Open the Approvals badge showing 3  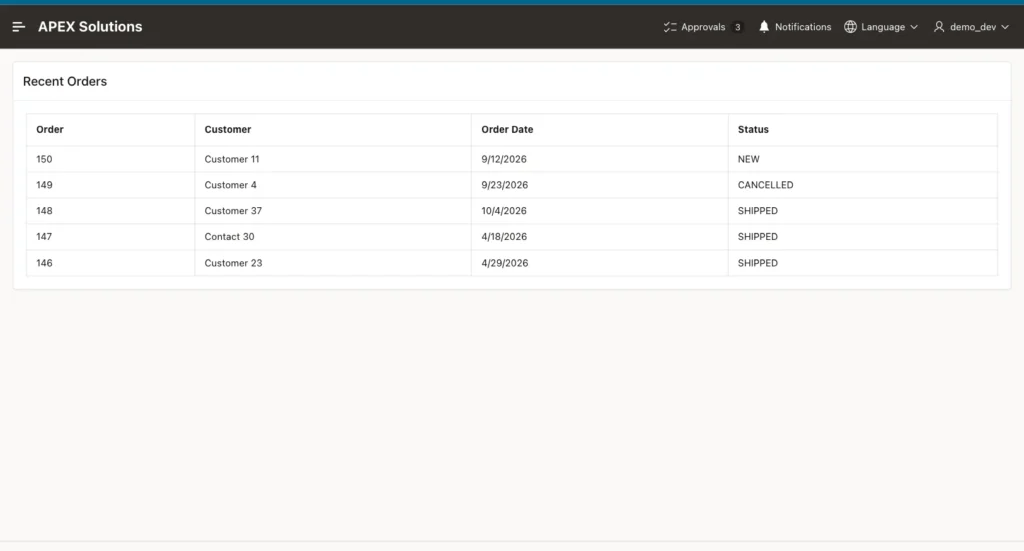[737, 27]
